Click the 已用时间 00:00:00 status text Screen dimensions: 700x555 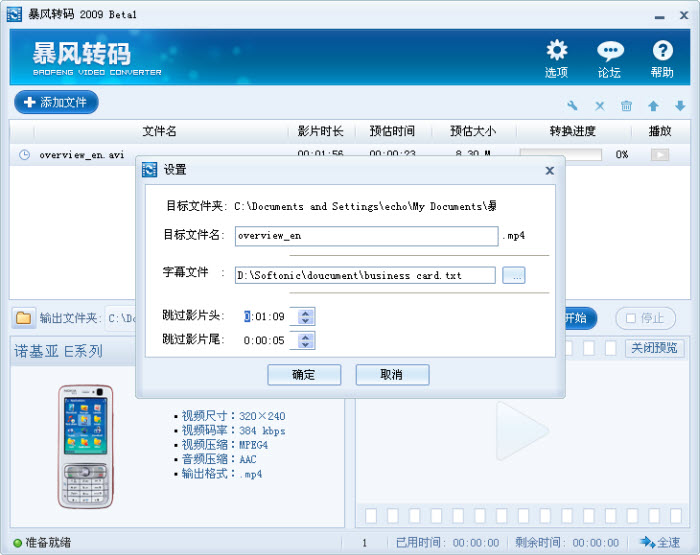(448, 542)
